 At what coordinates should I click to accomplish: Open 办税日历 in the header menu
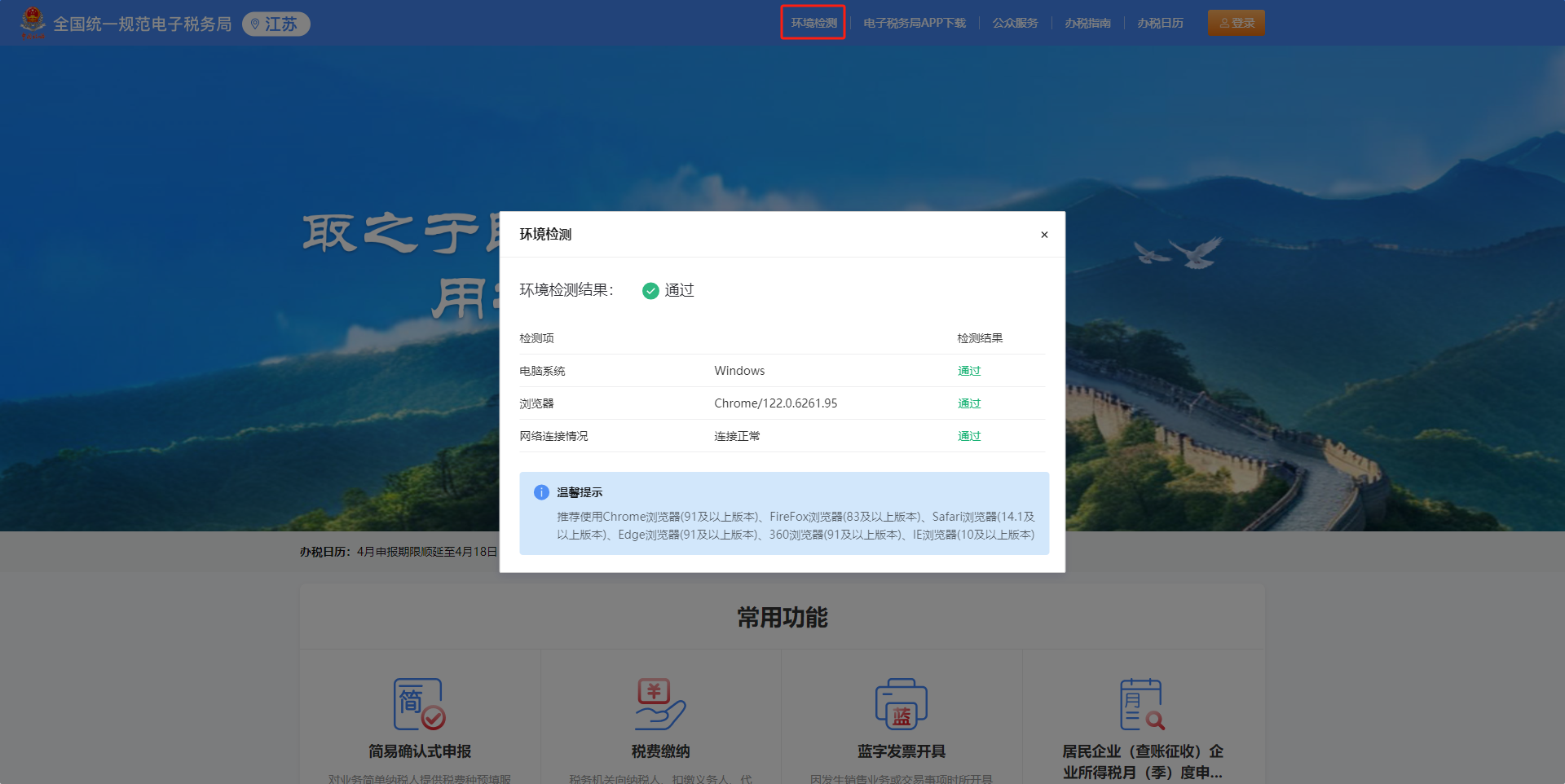[1160, 23]
